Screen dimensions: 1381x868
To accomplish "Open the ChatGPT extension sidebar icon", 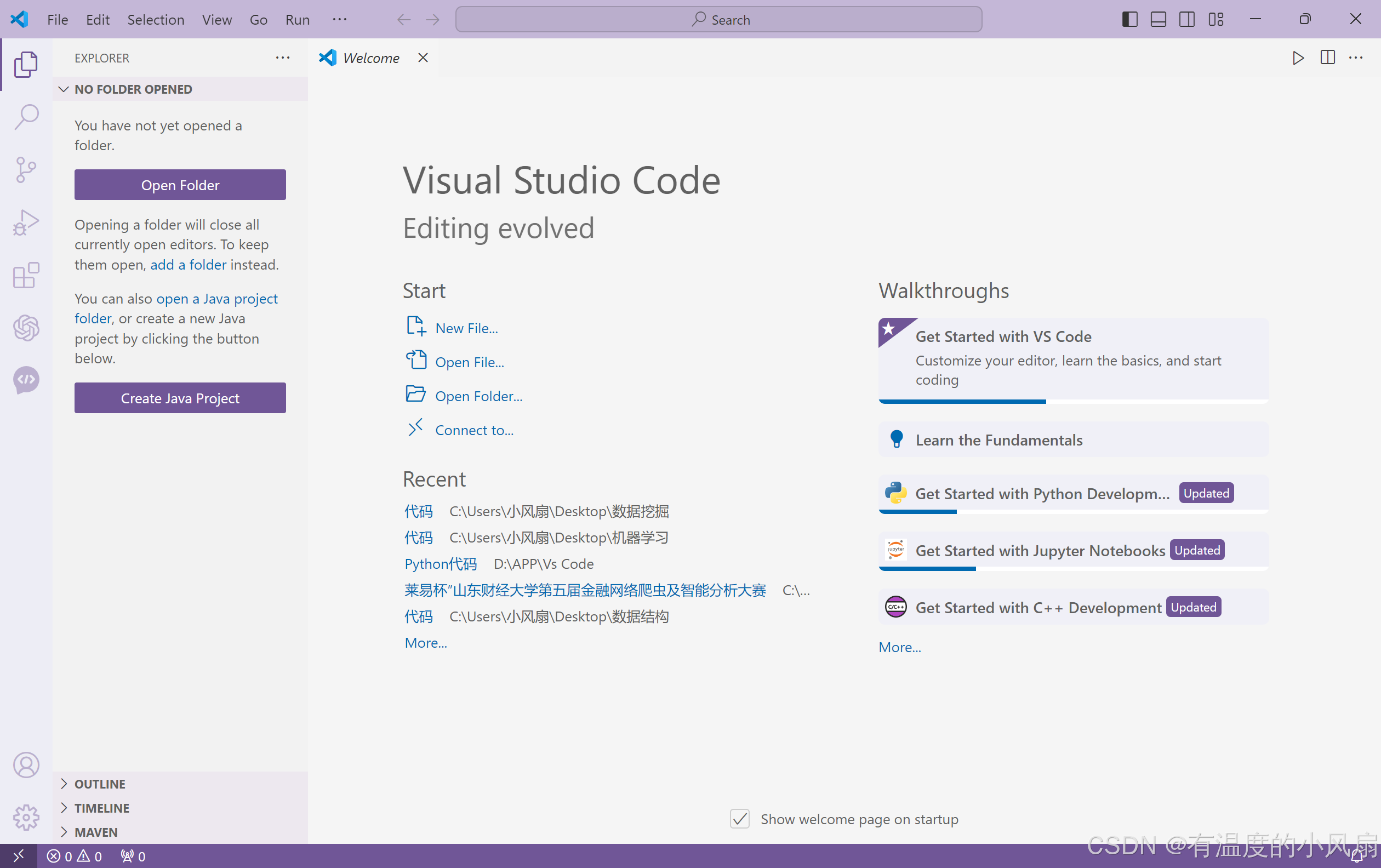I will pyautogui.click(x=26, y=328).
